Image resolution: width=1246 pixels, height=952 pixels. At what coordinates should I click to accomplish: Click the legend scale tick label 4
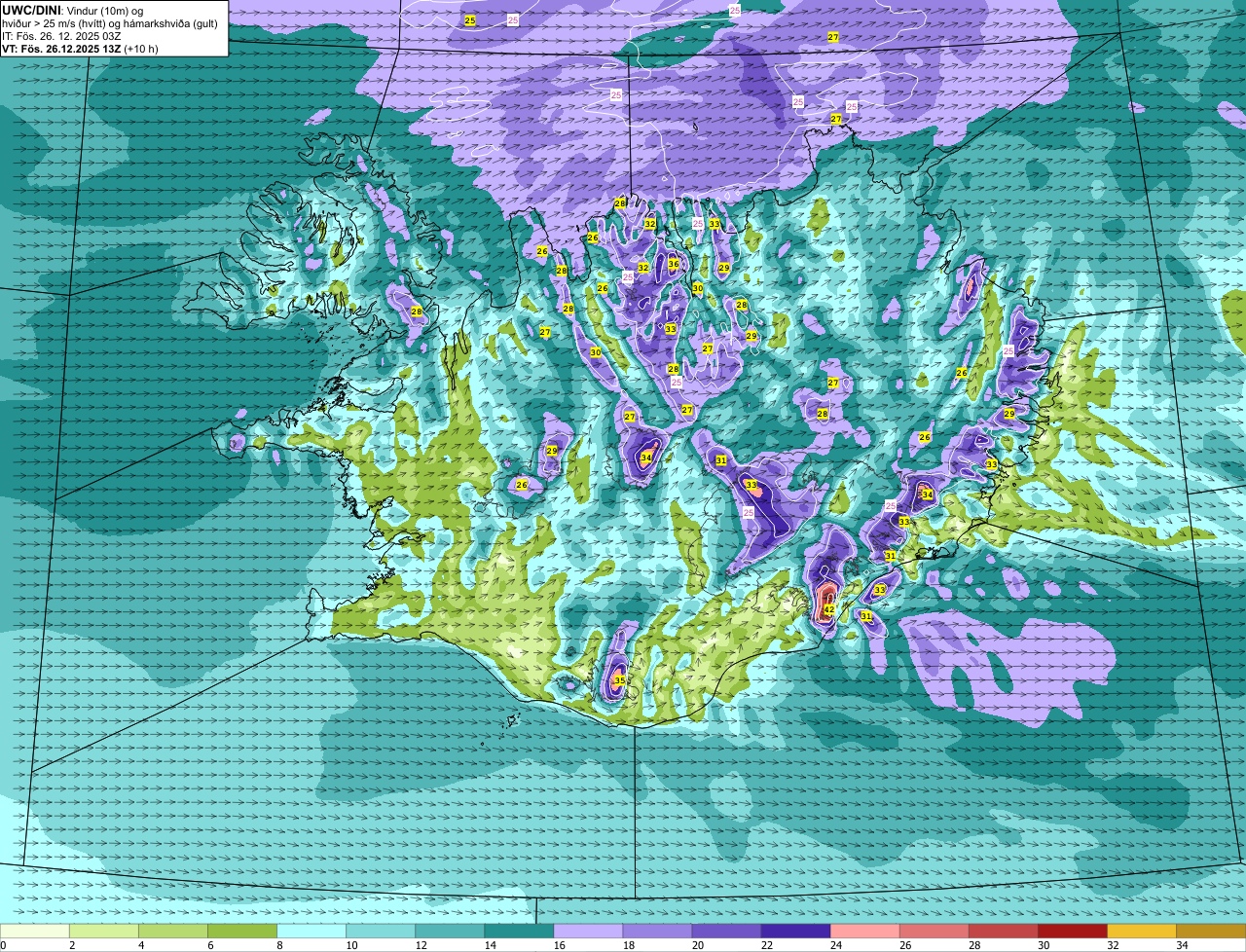pos(141,945)
